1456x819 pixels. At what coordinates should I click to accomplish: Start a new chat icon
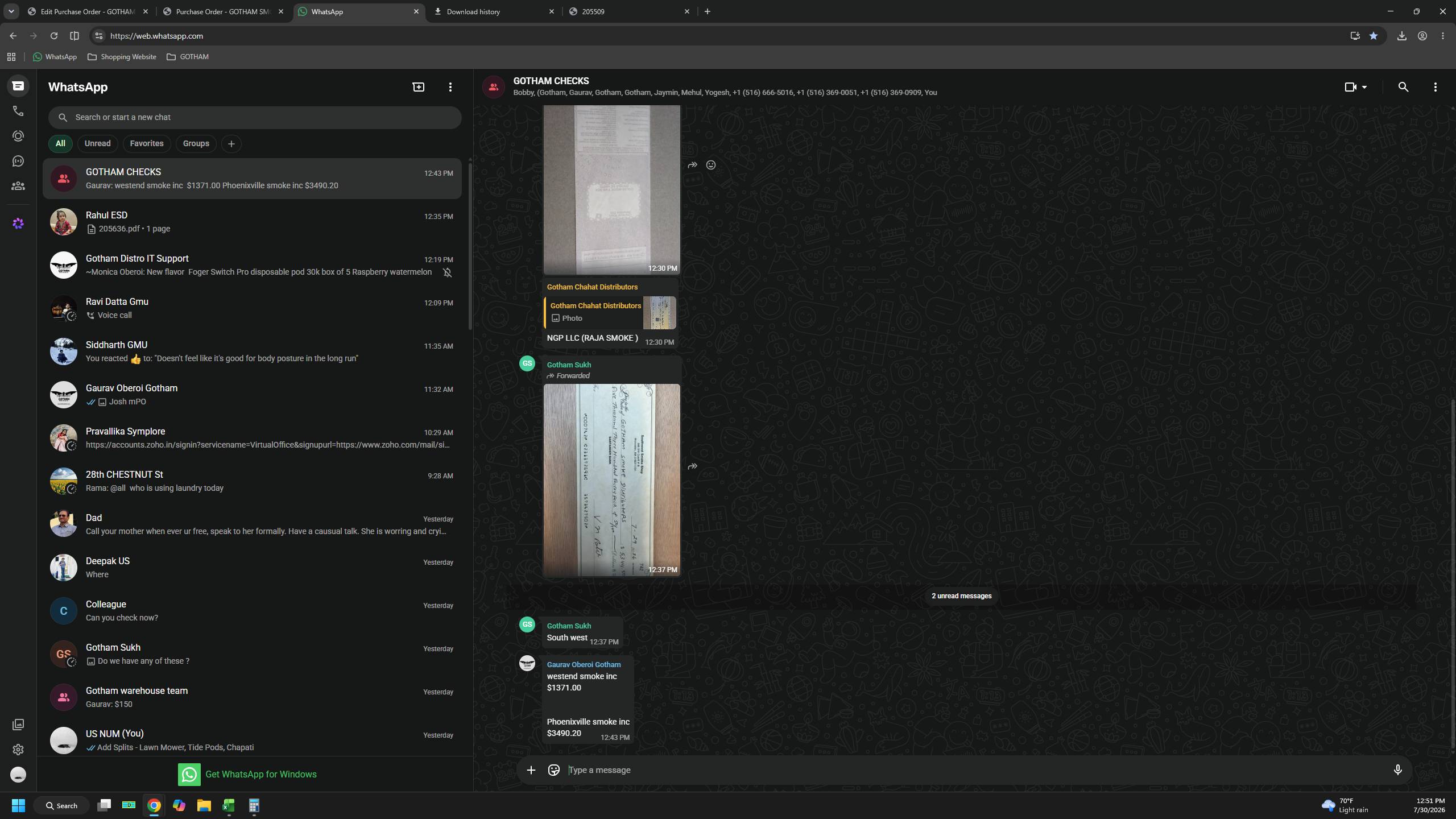(418, 87)
